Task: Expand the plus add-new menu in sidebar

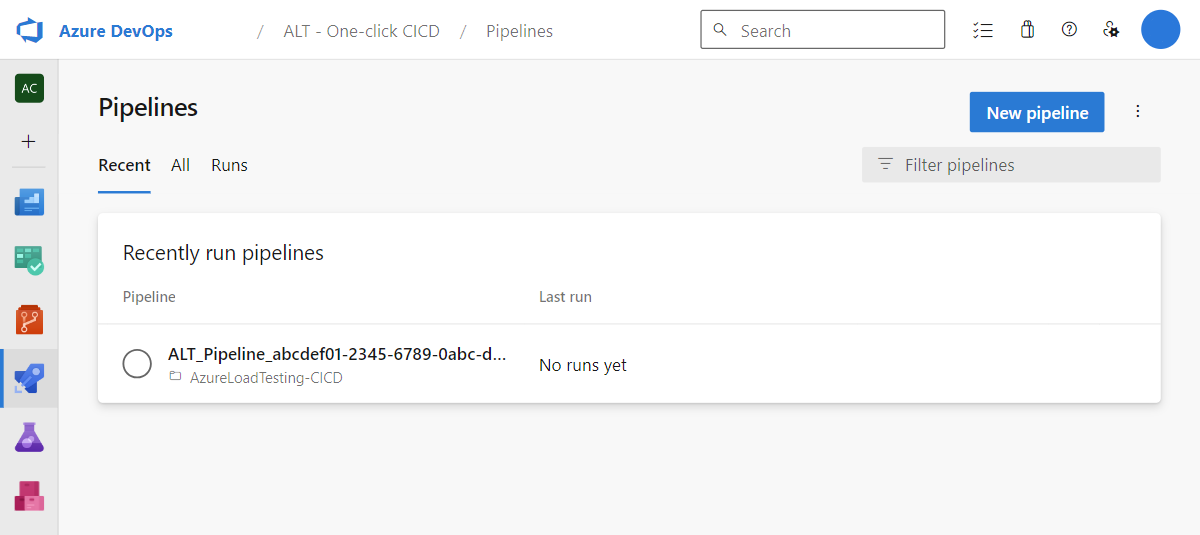Action: (x=29, y=142)
